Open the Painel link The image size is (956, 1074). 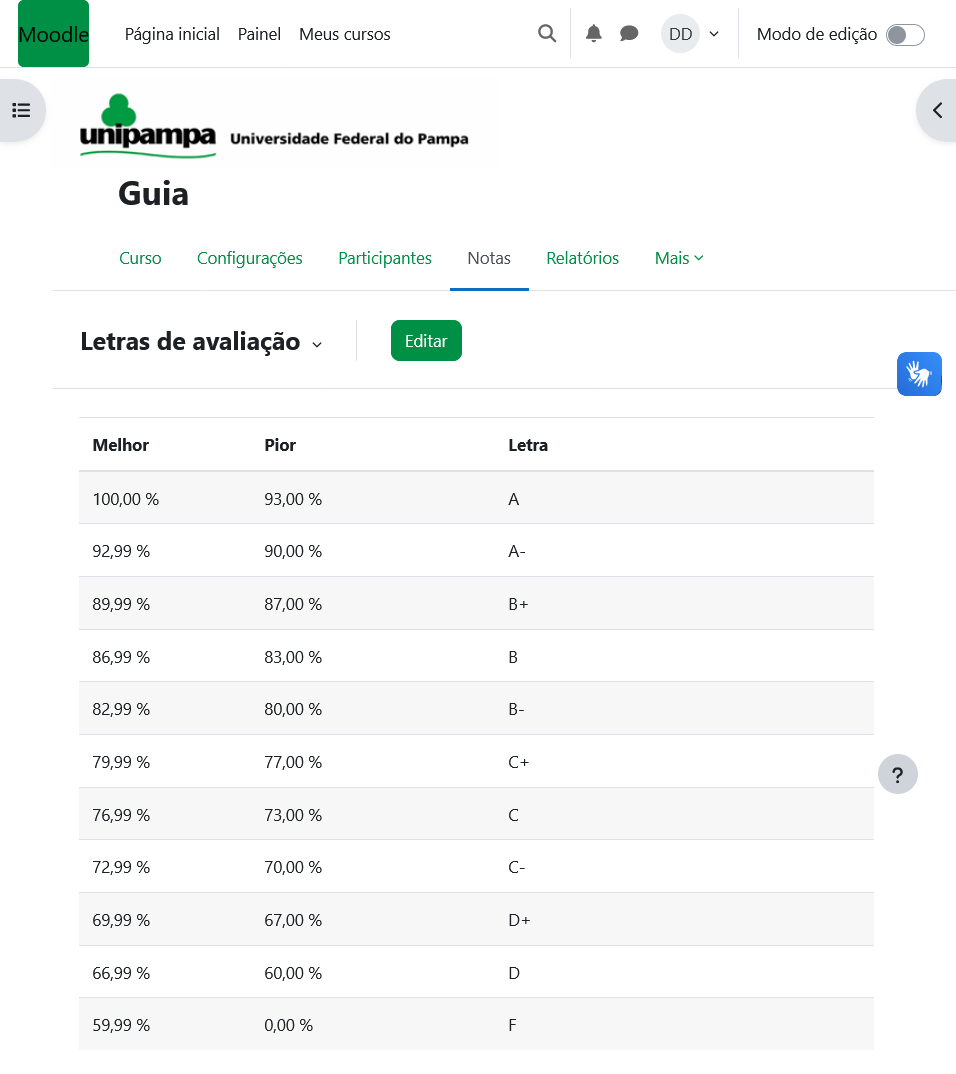pos(259,34)
